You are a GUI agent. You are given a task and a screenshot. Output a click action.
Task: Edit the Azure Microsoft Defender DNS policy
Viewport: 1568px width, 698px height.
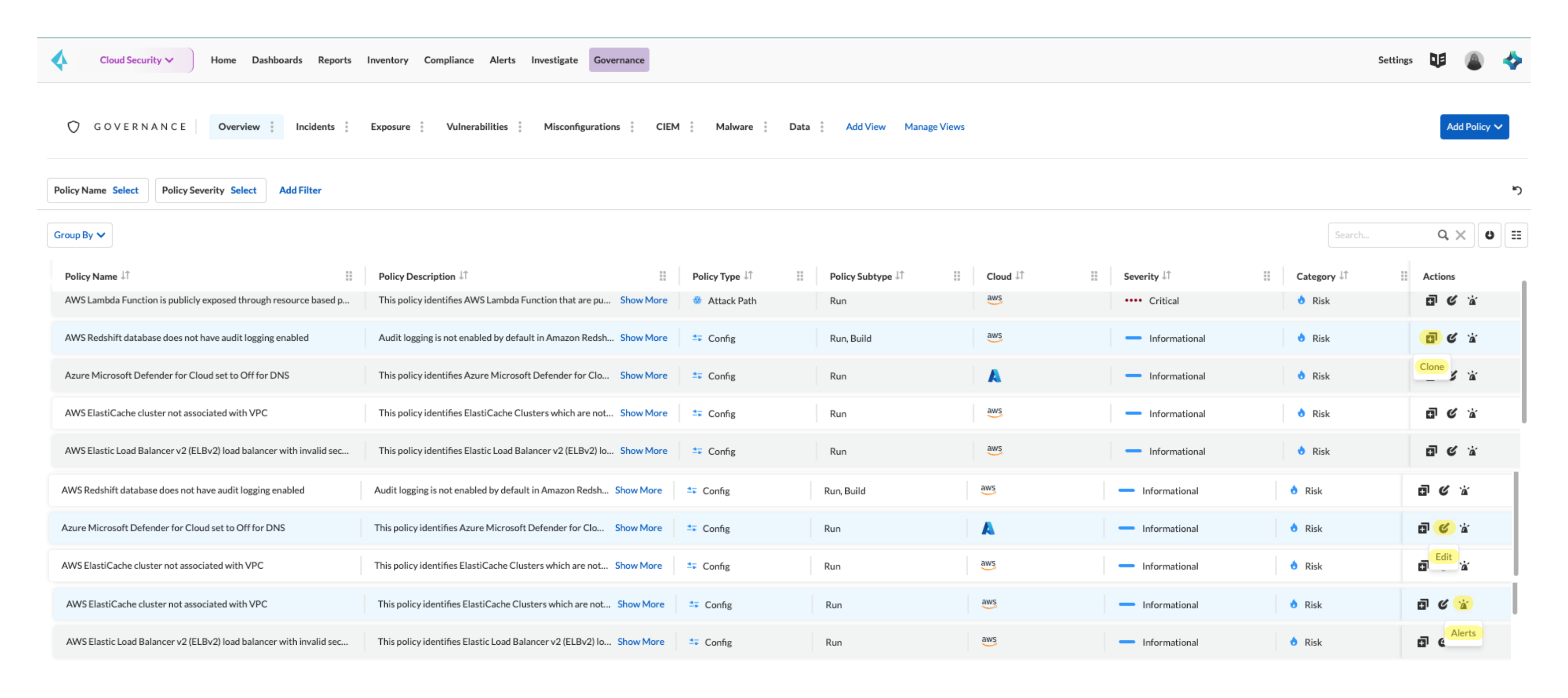(x=1443, y=528)
